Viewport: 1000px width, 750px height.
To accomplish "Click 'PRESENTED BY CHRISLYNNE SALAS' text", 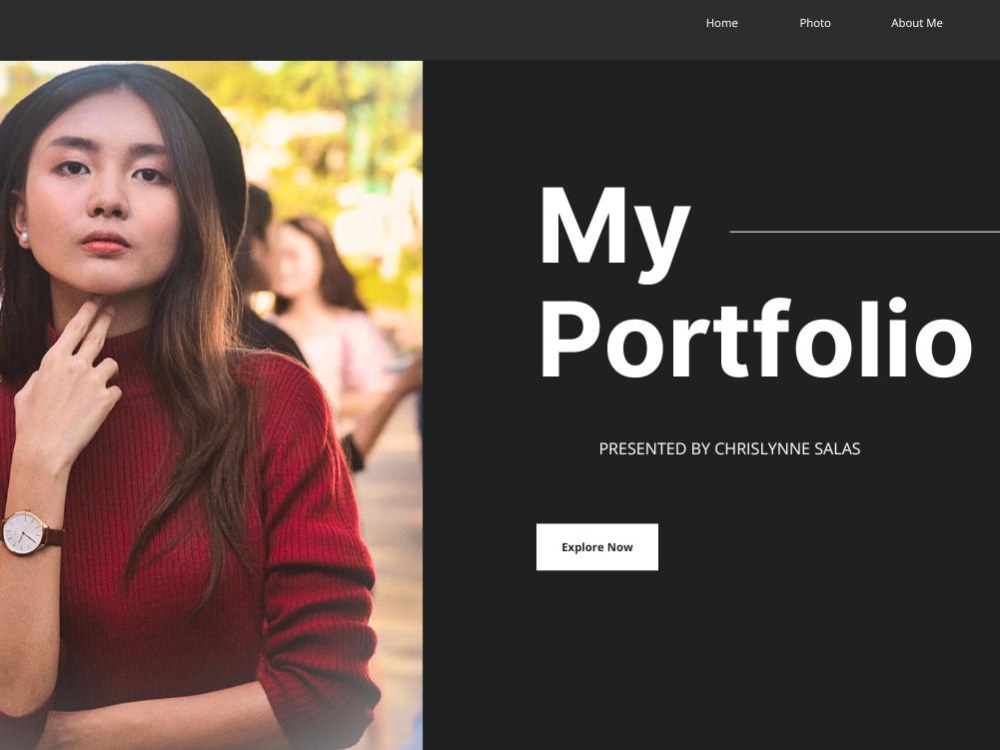I will [x=730, y=449].
